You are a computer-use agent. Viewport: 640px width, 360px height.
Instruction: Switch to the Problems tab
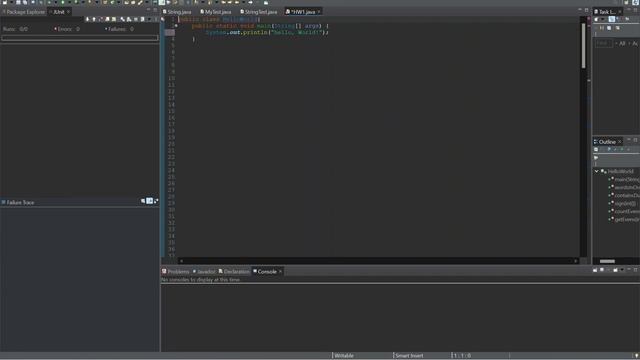tap(176, 271)
